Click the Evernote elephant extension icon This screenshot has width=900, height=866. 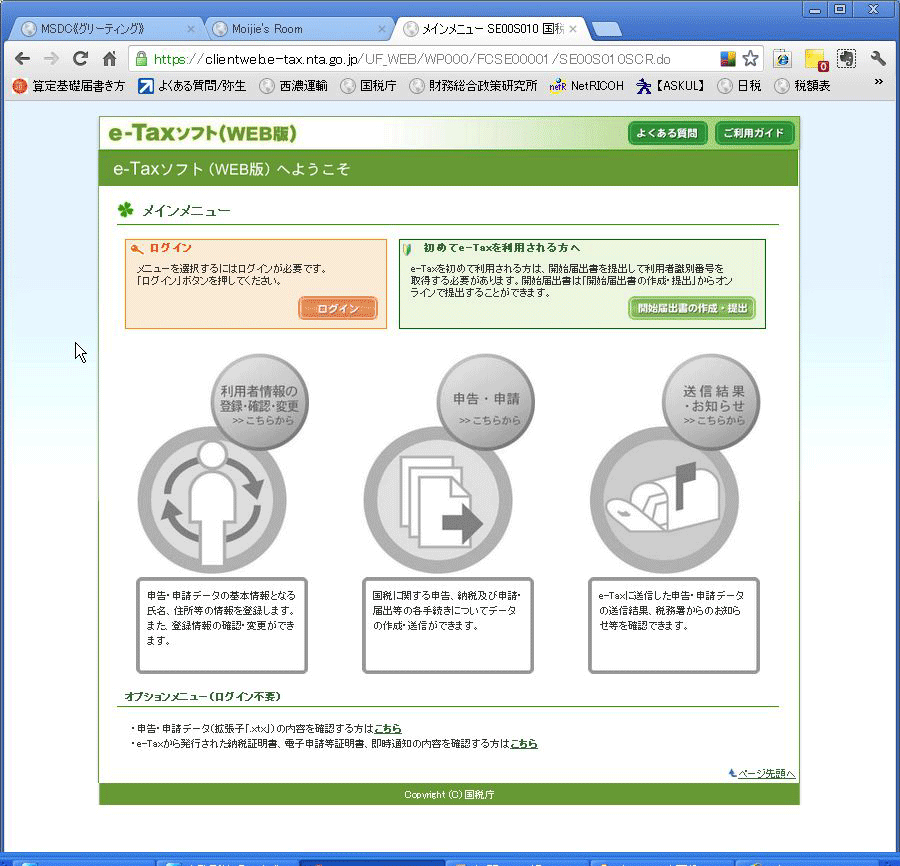(x=847, y=59)
